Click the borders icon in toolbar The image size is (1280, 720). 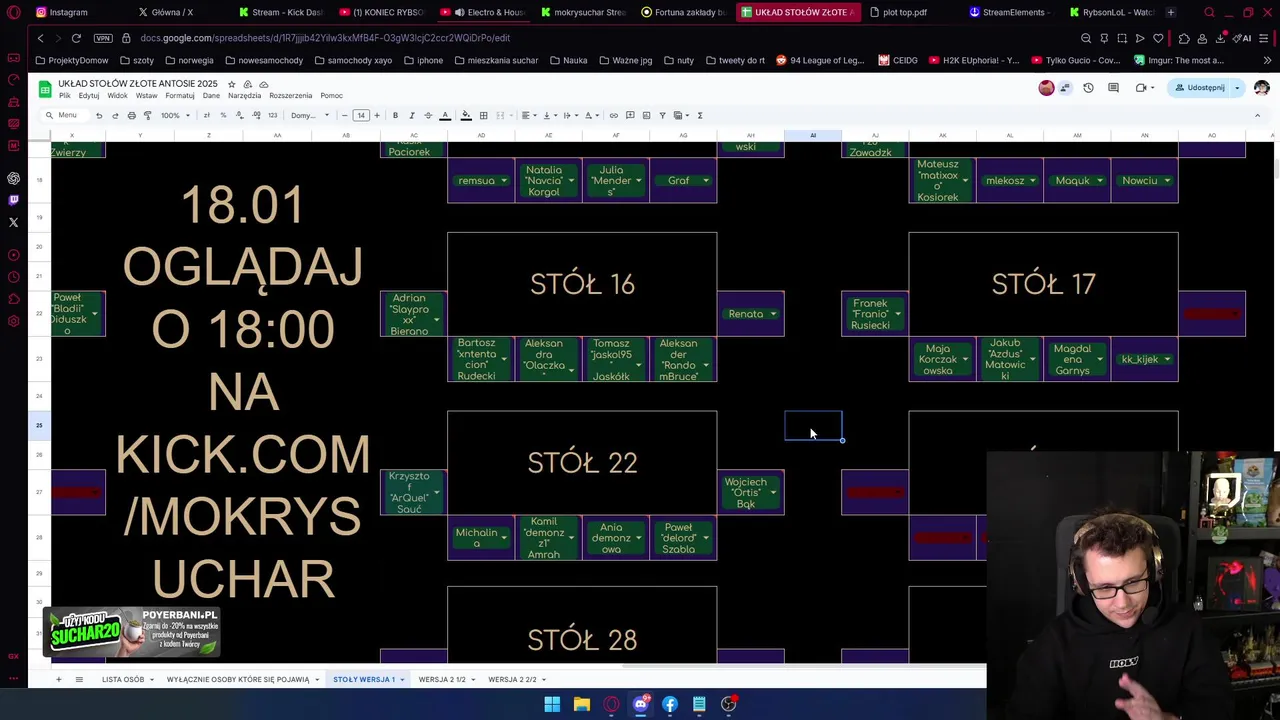tap(483, 115)
